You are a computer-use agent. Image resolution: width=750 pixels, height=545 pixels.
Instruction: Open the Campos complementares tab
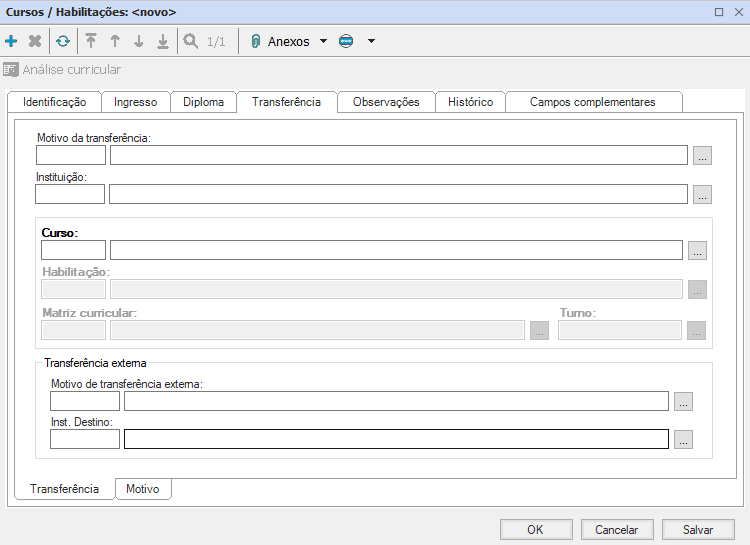point(592,102)
